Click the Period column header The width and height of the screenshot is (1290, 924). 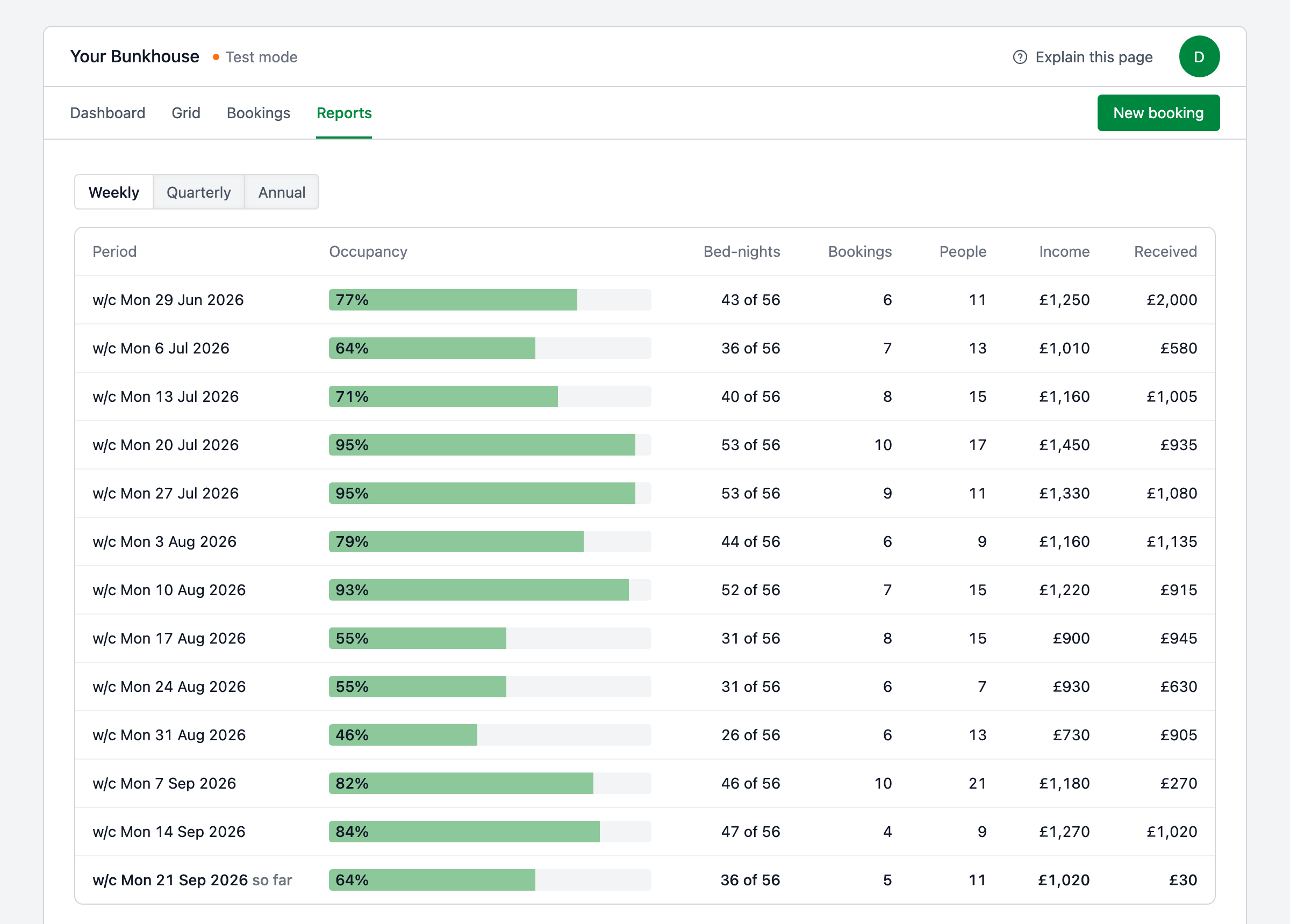(114, 251)
